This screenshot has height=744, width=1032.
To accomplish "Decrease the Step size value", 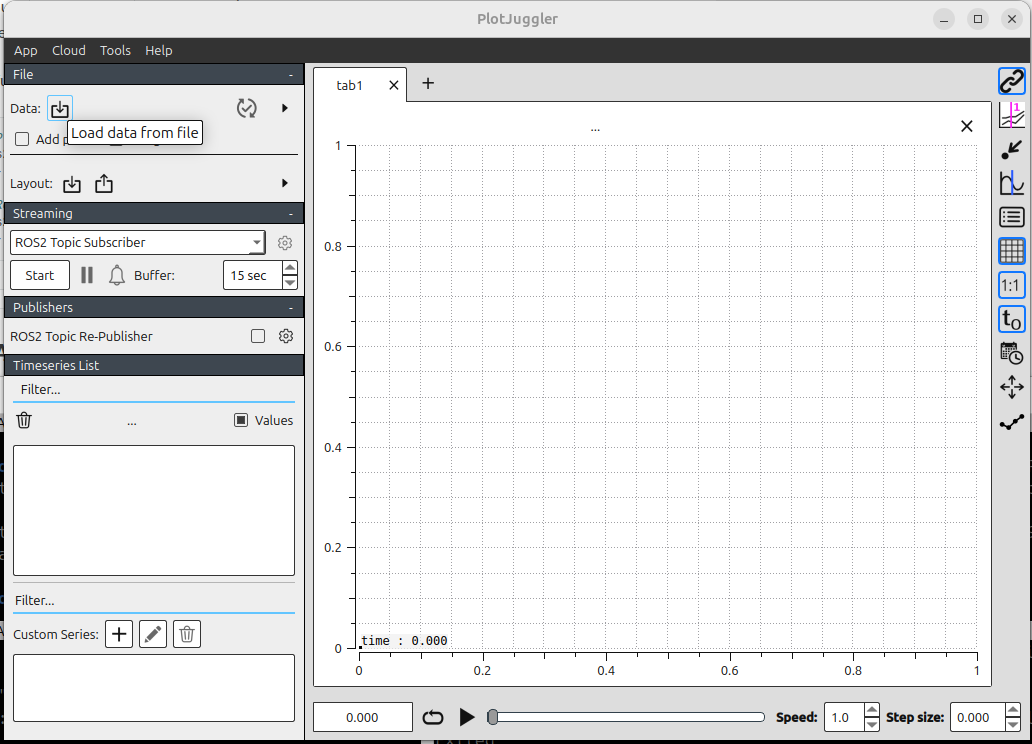I will pyautogui.click(x=1013, y=724).
